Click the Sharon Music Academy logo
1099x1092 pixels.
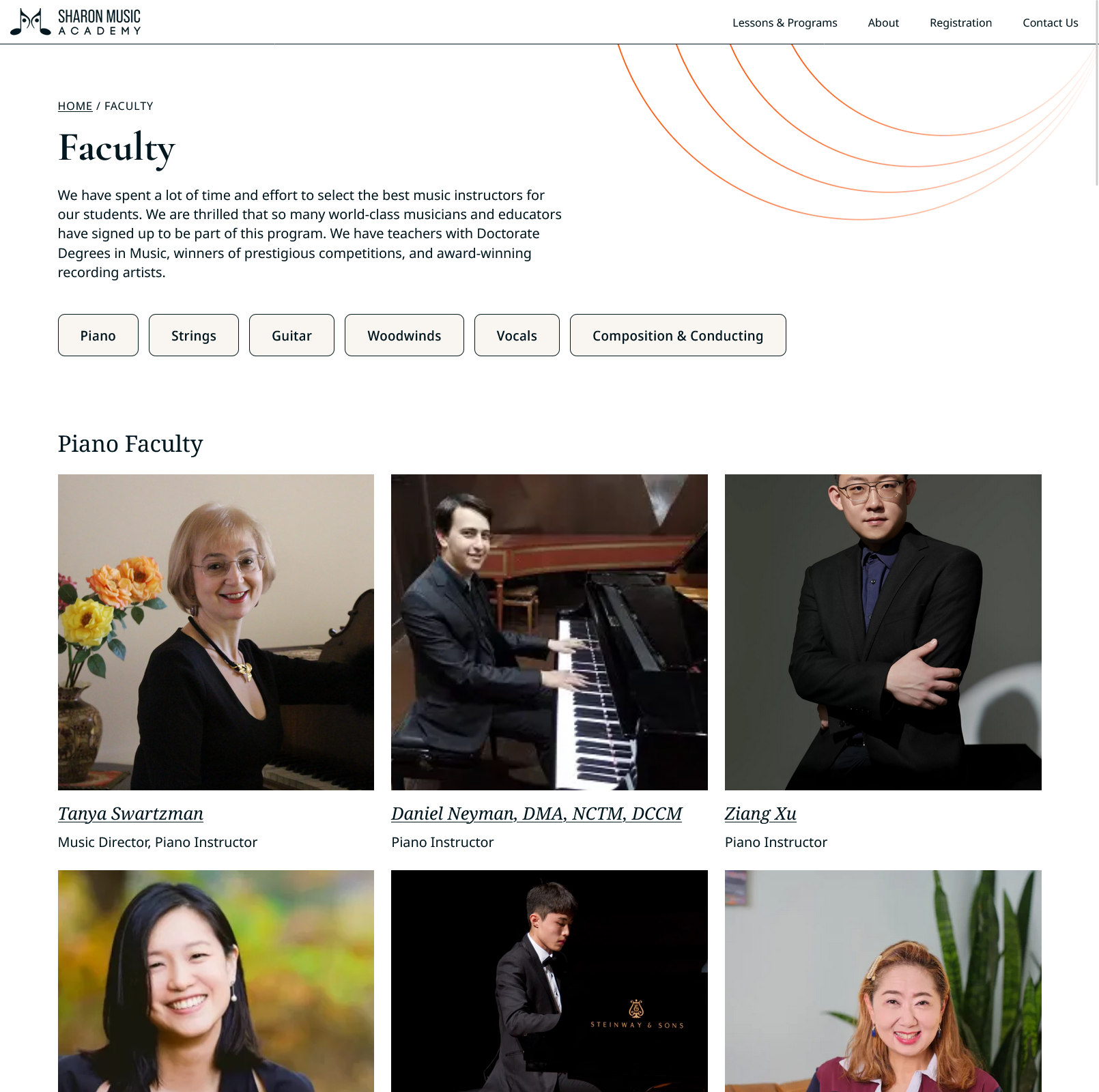[x=75, y=22]
